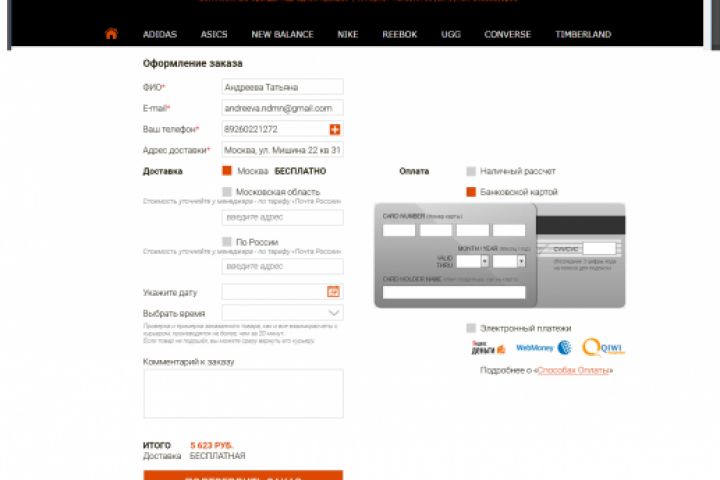The image size is (720, 480).
Task: Open the Выбрать время dropdown
Action: (x=282, y=313)
